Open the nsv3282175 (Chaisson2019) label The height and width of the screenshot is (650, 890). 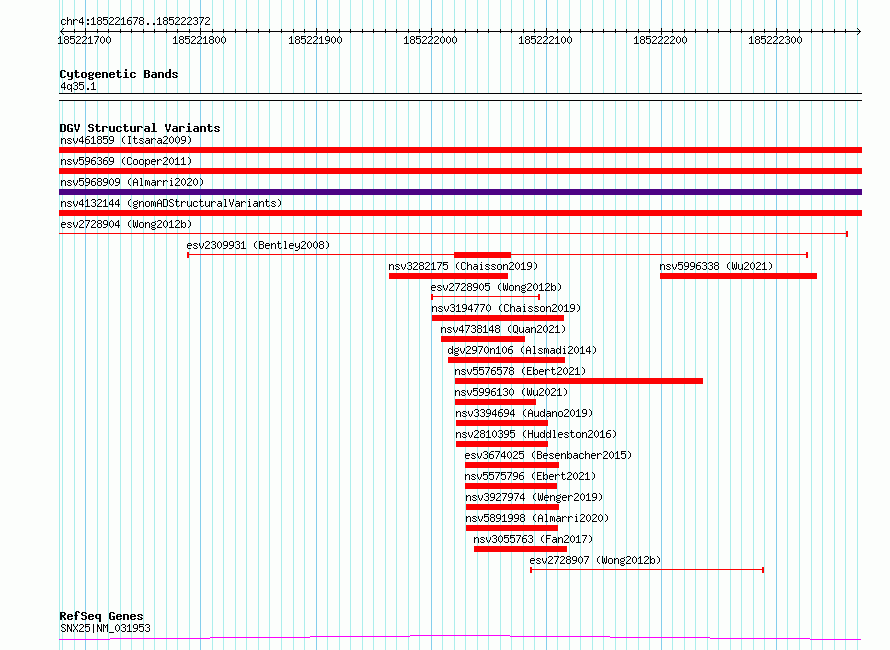pos(462,266)
